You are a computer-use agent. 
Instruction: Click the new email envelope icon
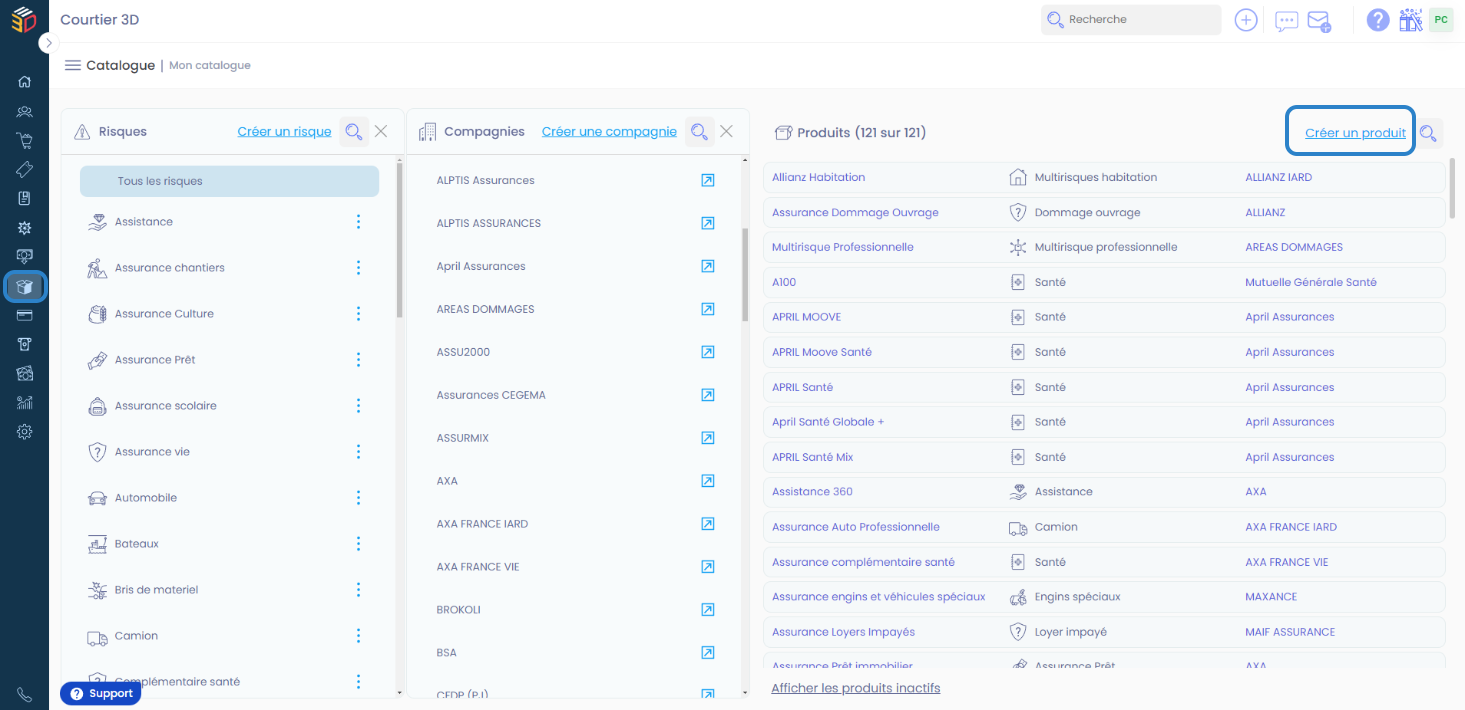point(1319,21)
